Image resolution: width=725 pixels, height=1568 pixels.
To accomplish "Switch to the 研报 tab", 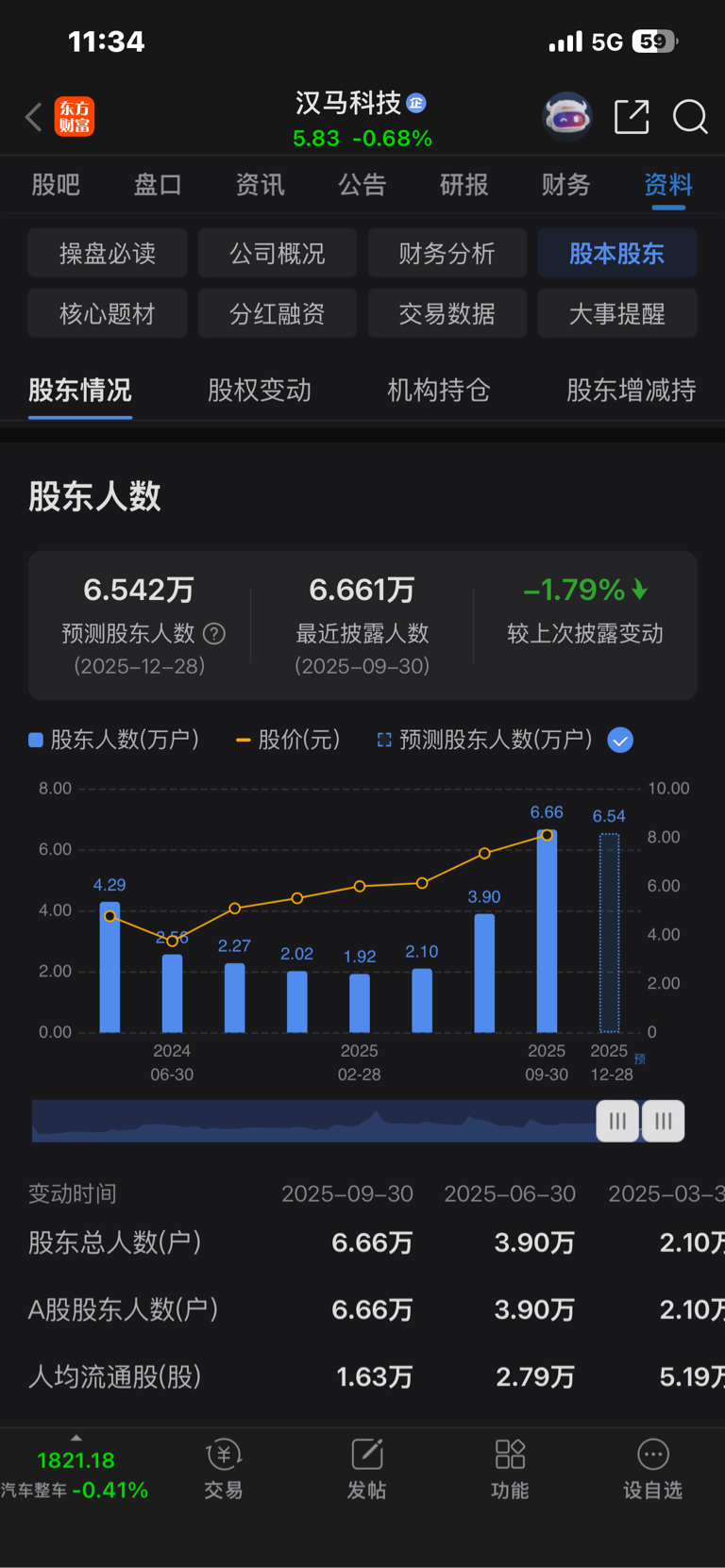I will [464, 185].
